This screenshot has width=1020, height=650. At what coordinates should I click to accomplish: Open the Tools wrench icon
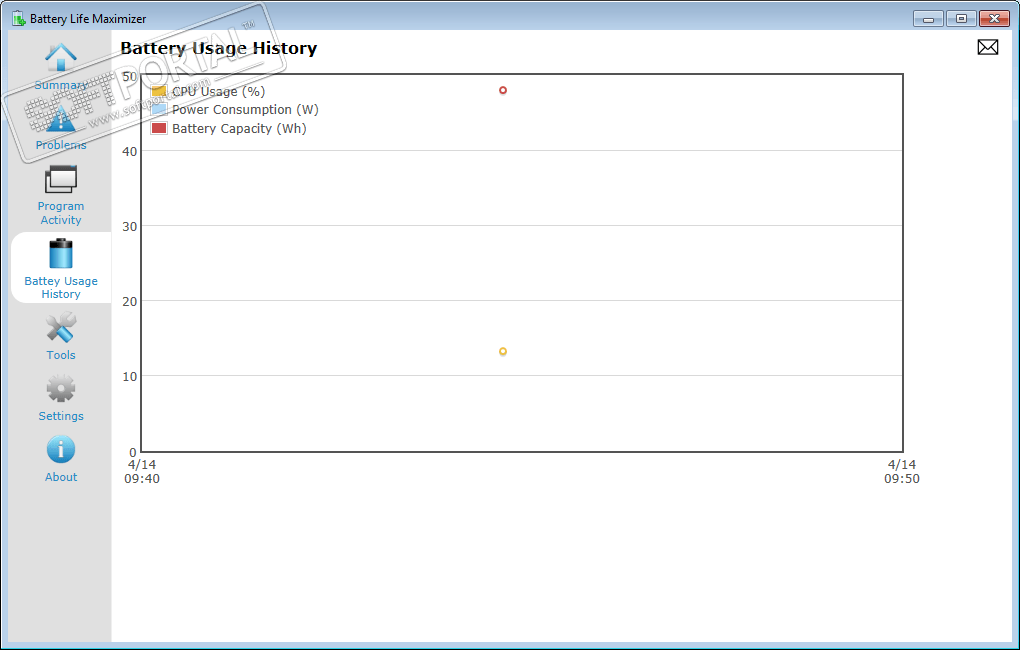coord(60,327)
